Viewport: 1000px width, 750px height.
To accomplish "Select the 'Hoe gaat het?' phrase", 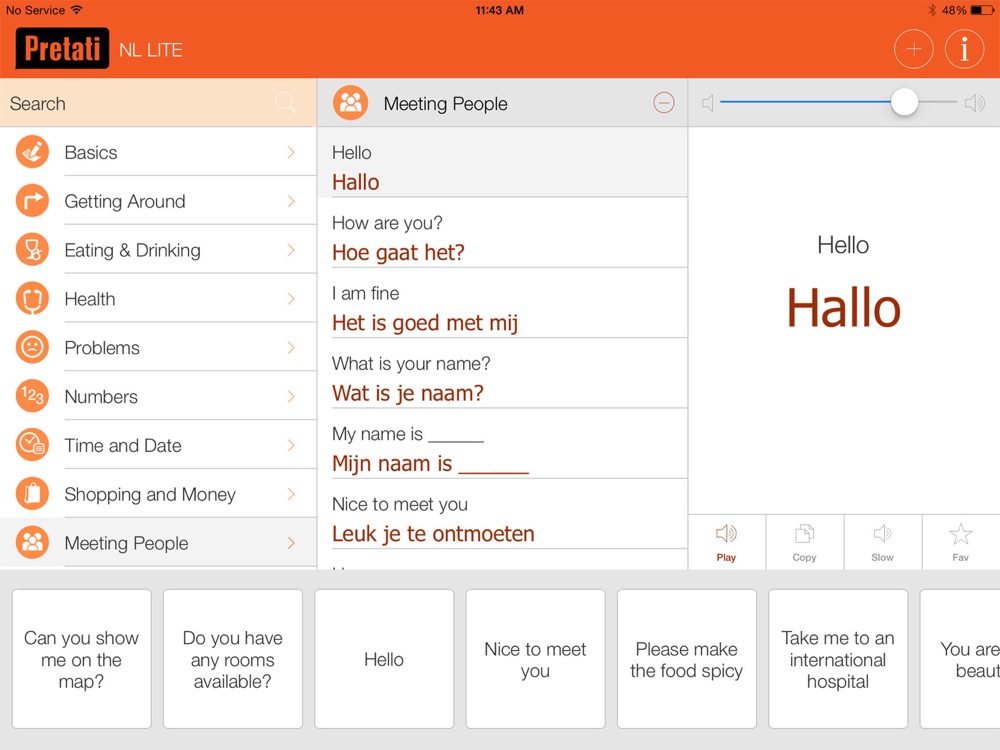I will 503,233.
